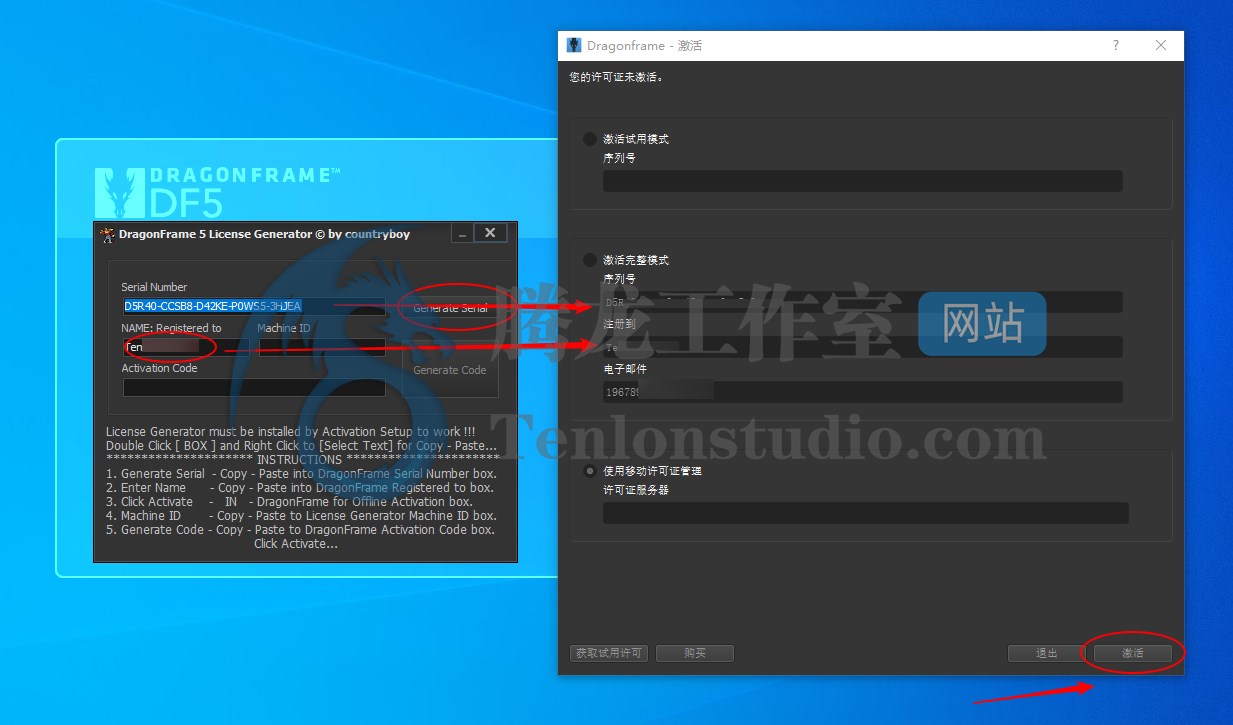Click Generate Code in License Generator
This screenshot has width=1233, height=725.
pyautogui.click(x=450, y=370)
